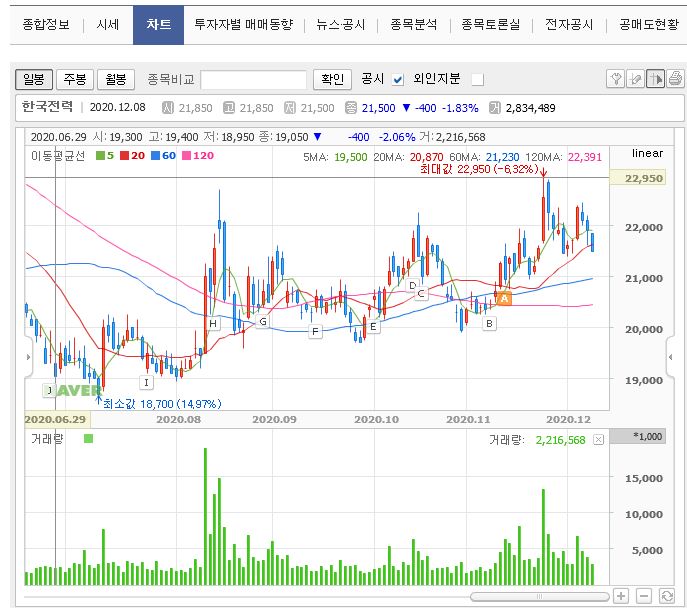The height and width of the screenshot is (608, 687).
Task: Print the chart via printer icon
Action: click(x=675, y=79)
